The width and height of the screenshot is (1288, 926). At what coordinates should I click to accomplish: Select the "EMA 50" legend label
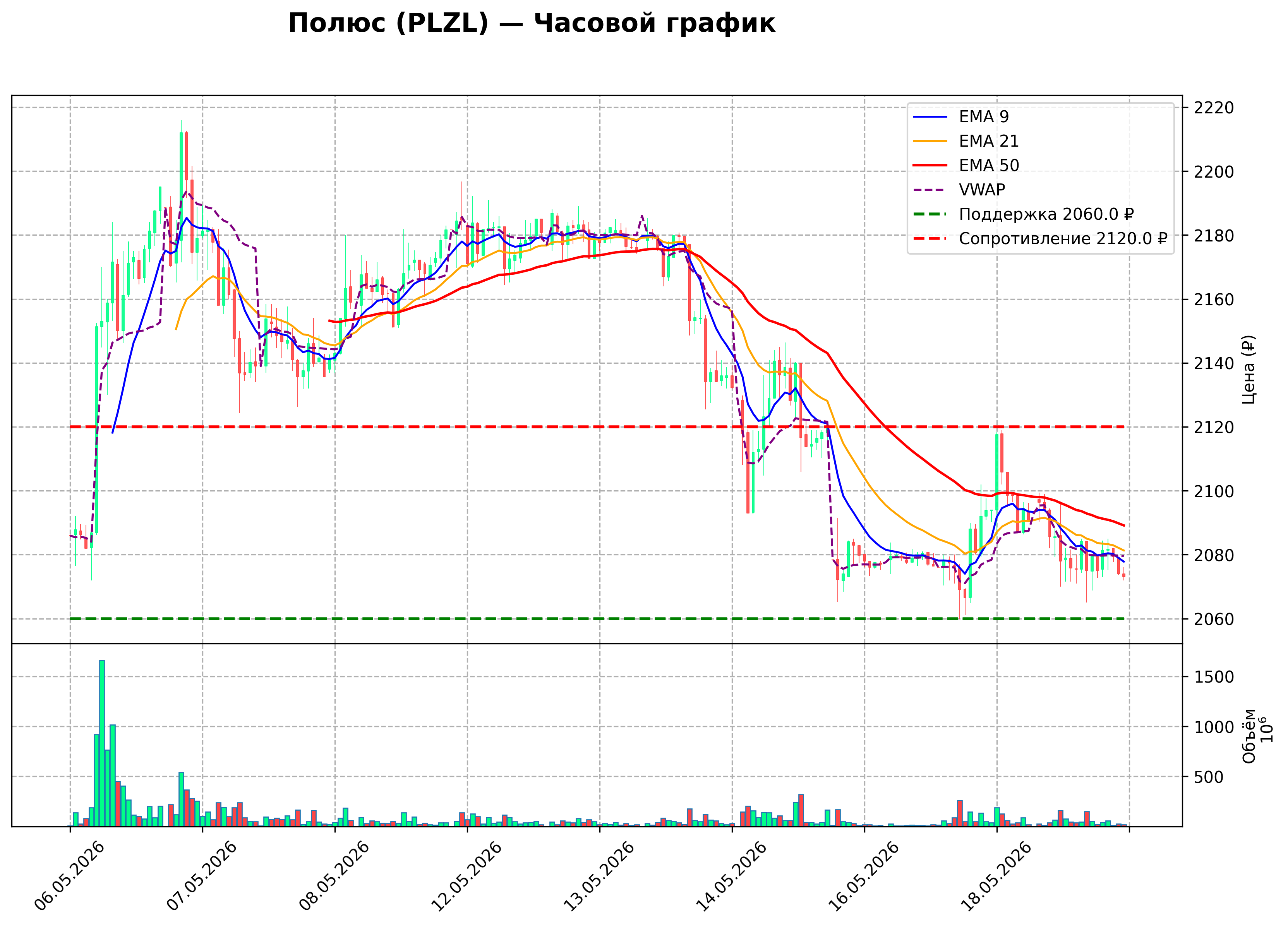pos(989,166)
